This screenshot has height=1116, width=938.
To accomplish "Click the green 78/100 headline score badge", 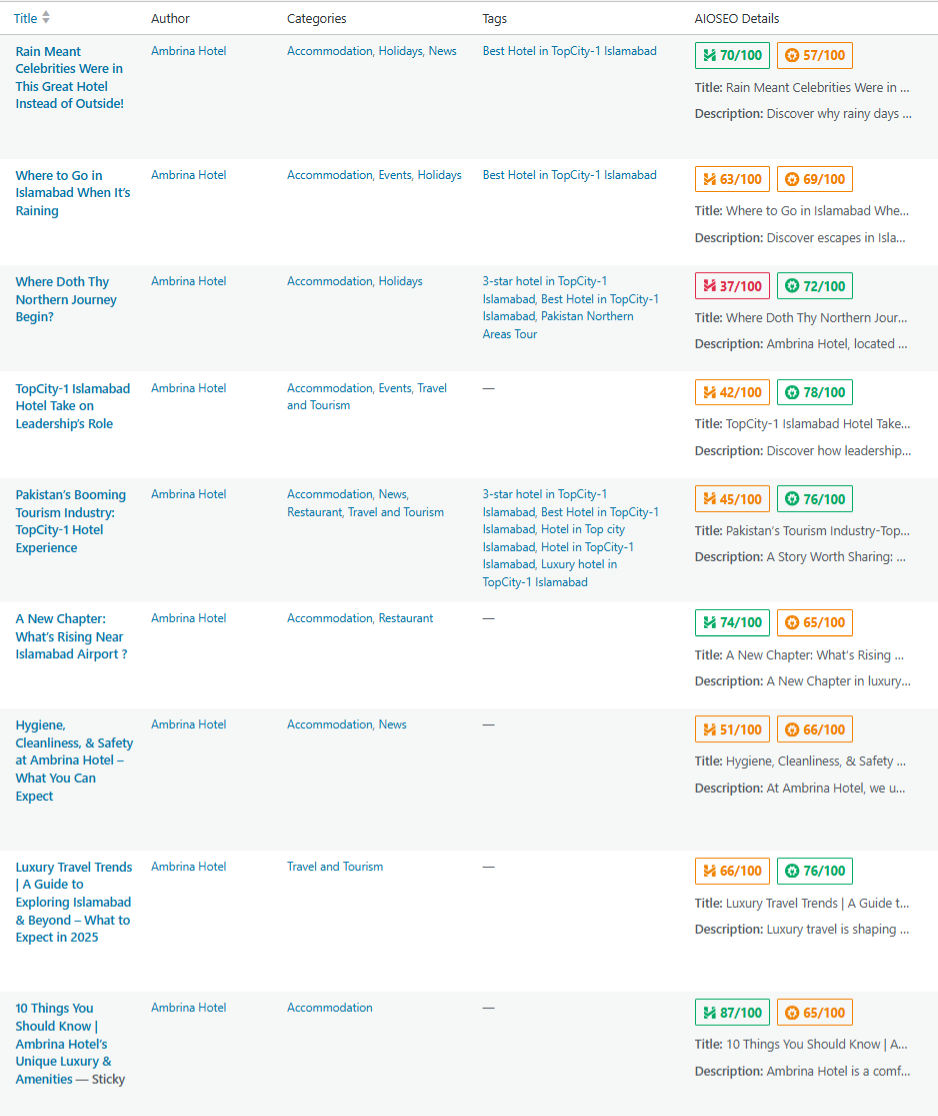I will pyautogui.click(x=814, y=393).
